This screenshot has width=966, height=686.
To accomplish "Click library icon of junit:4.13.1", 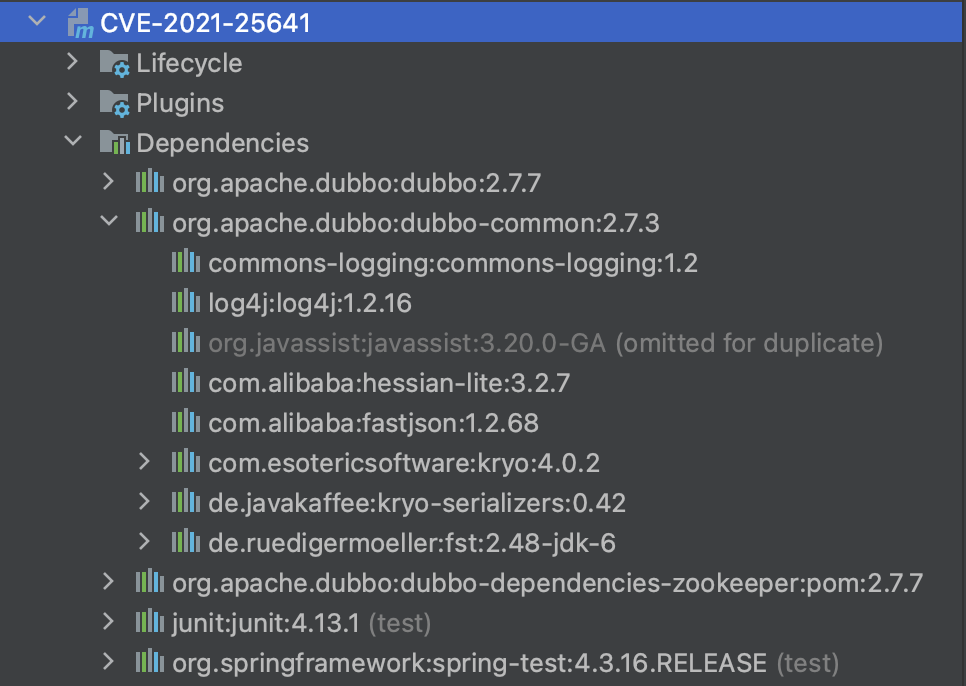I will point(150,623).
